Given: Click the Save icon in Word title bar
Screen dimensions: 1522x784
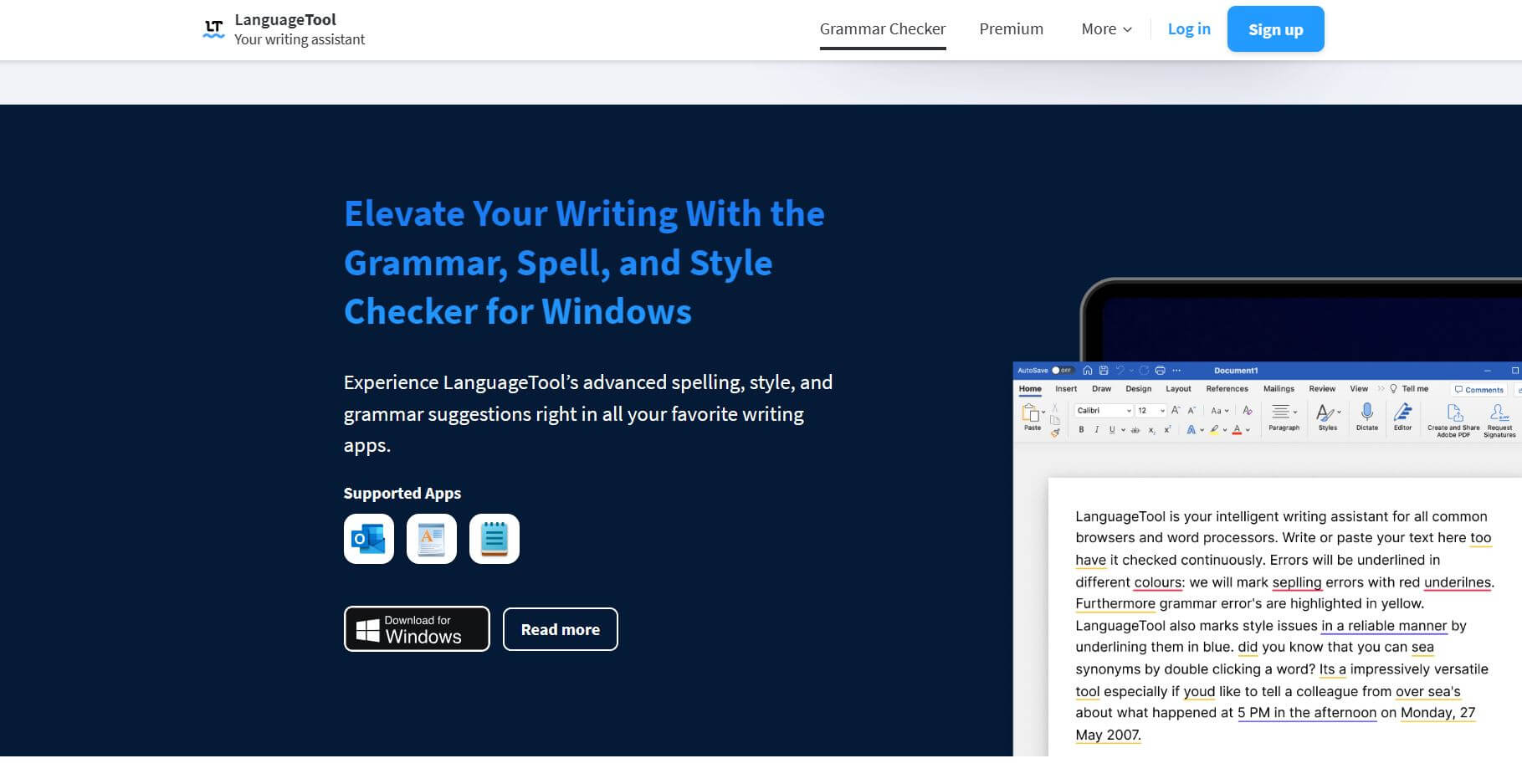Looking at the screenshot, I should tap(1104, 371).
